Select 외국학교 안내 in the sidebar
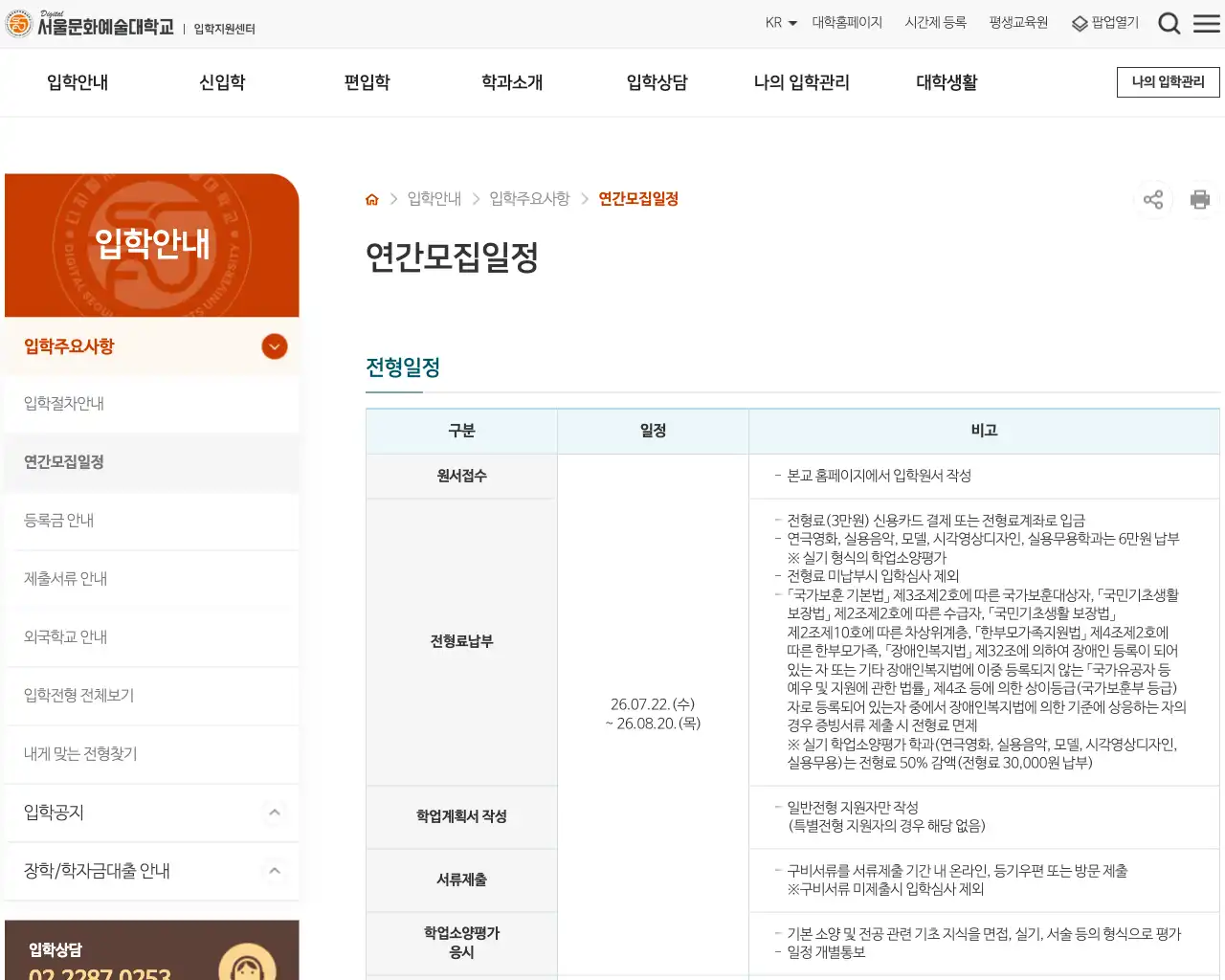1225x980 pixels. click(152, 637)
